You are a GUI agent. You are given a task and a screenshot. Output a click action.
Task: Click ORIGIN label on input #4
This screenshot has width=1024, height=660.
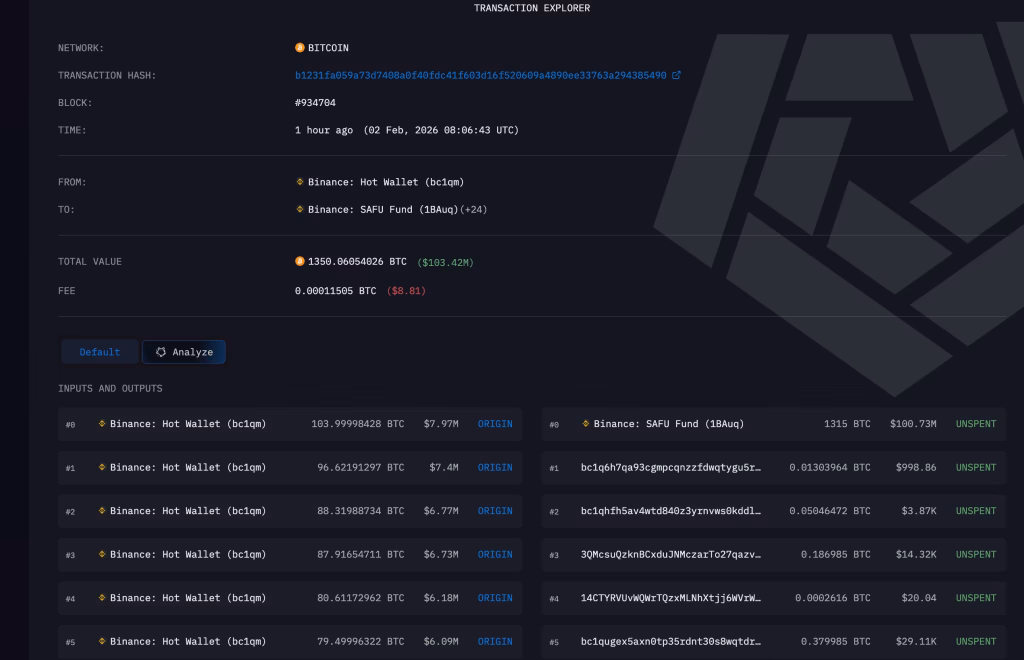point(495,597)
